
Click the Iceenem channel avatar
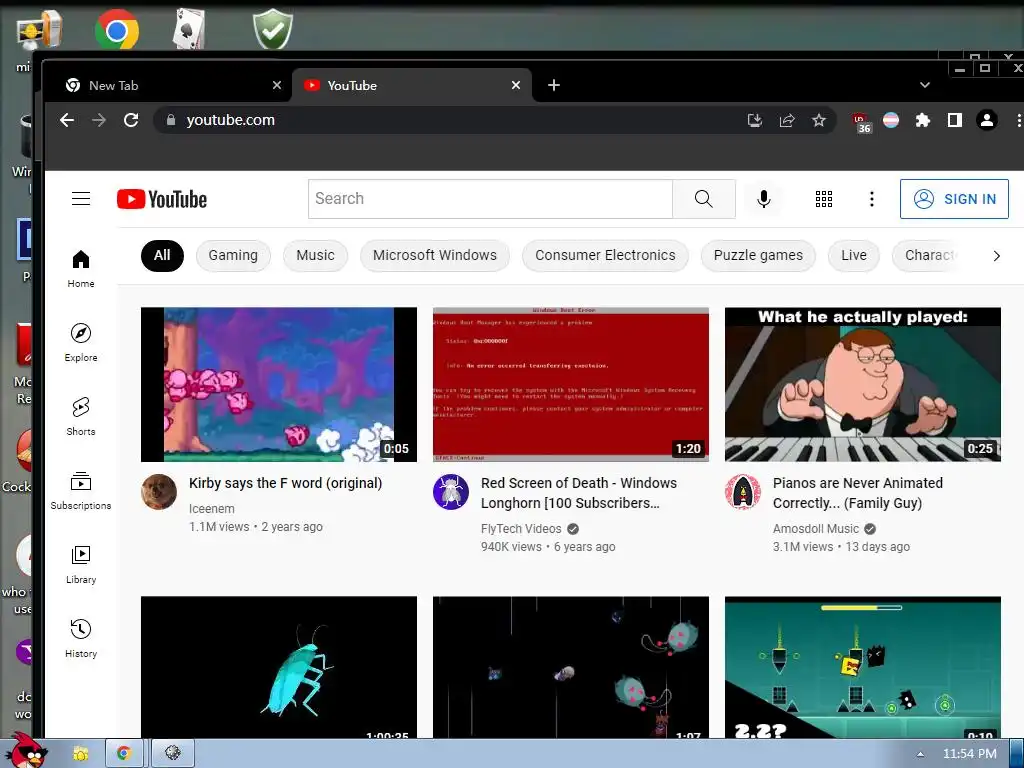tap(159, 492)
